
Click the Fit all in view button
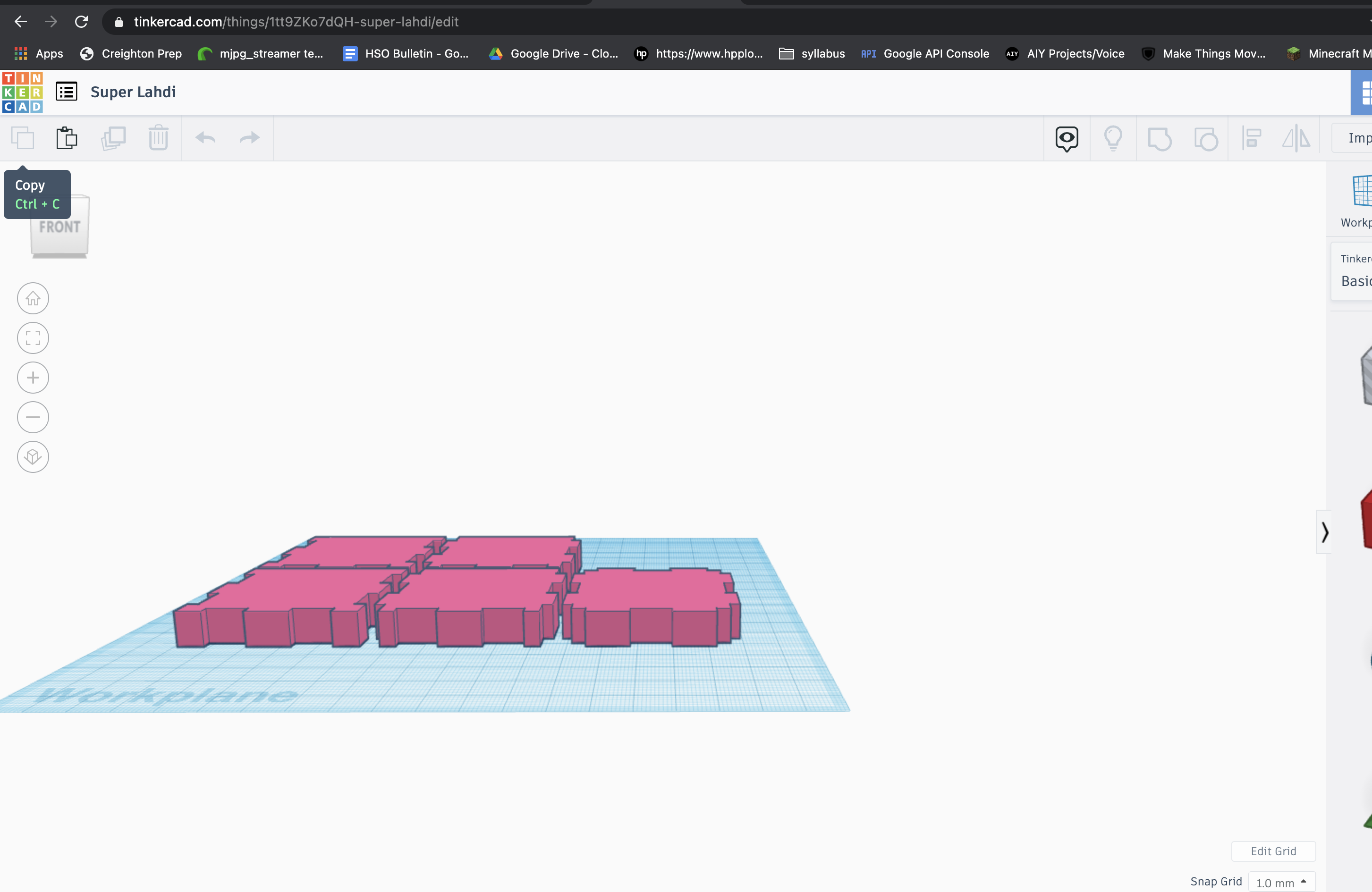click(x=33, y=338)
